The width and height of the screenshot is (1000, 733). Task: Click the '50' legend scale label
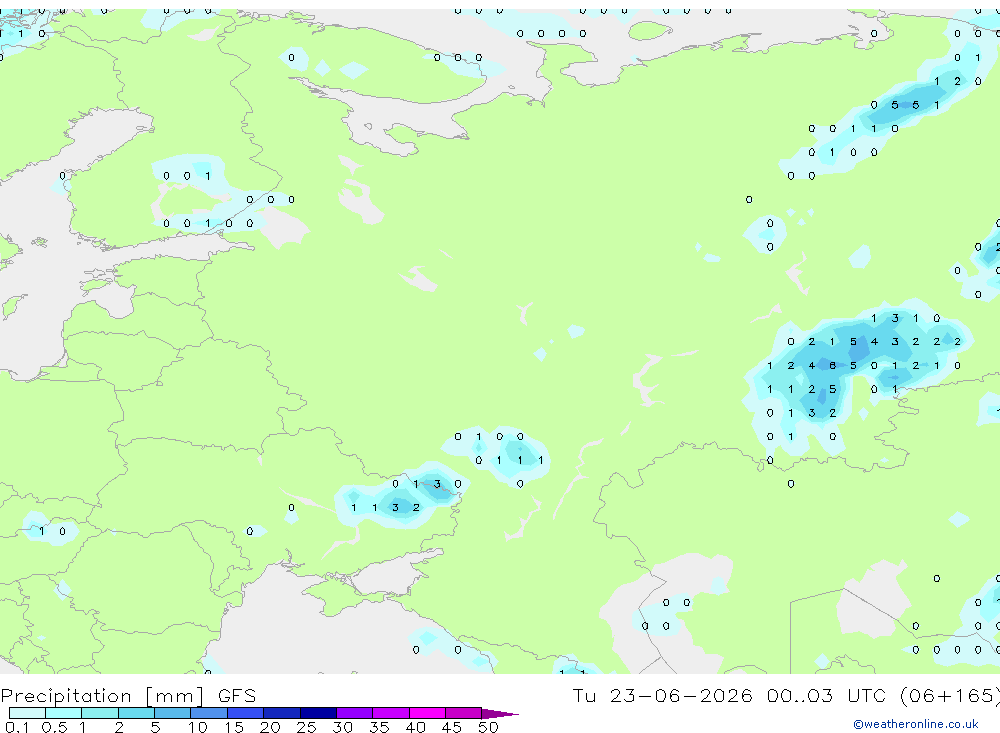coord(489,727)
